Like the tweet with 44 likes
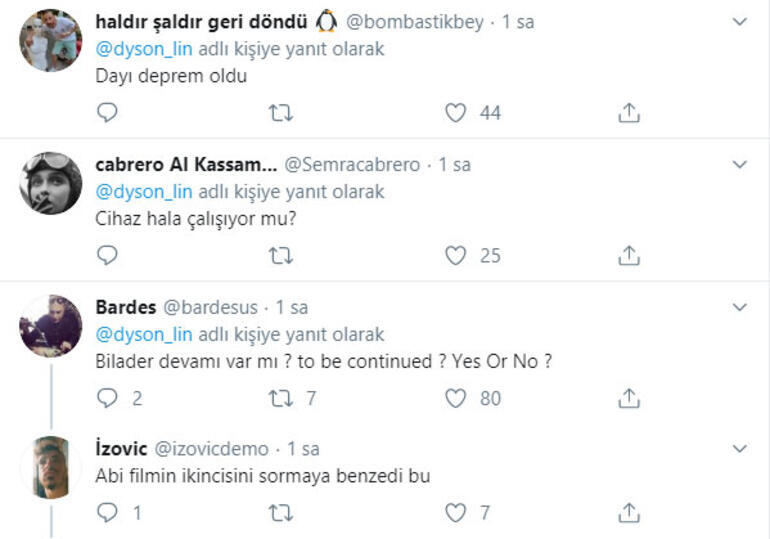Viewport: 770px width, 539px height. click(x=456, y=113)
